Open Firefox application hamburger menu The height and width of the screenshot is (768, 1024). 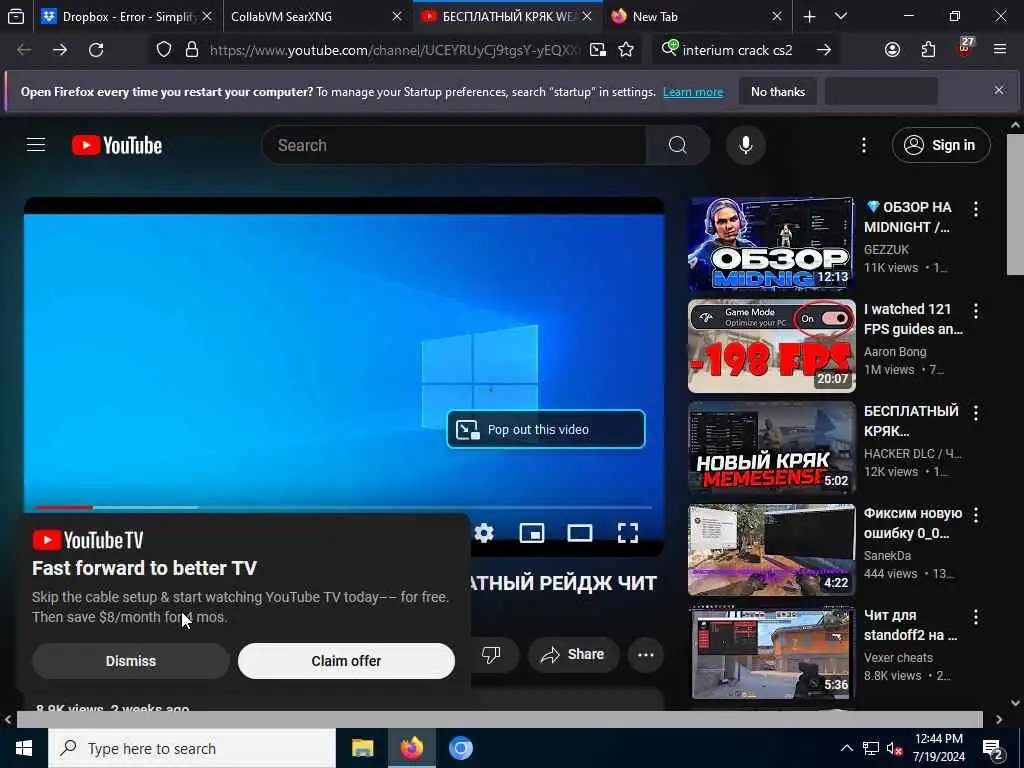pyautogui.click(x=999, y=50)
